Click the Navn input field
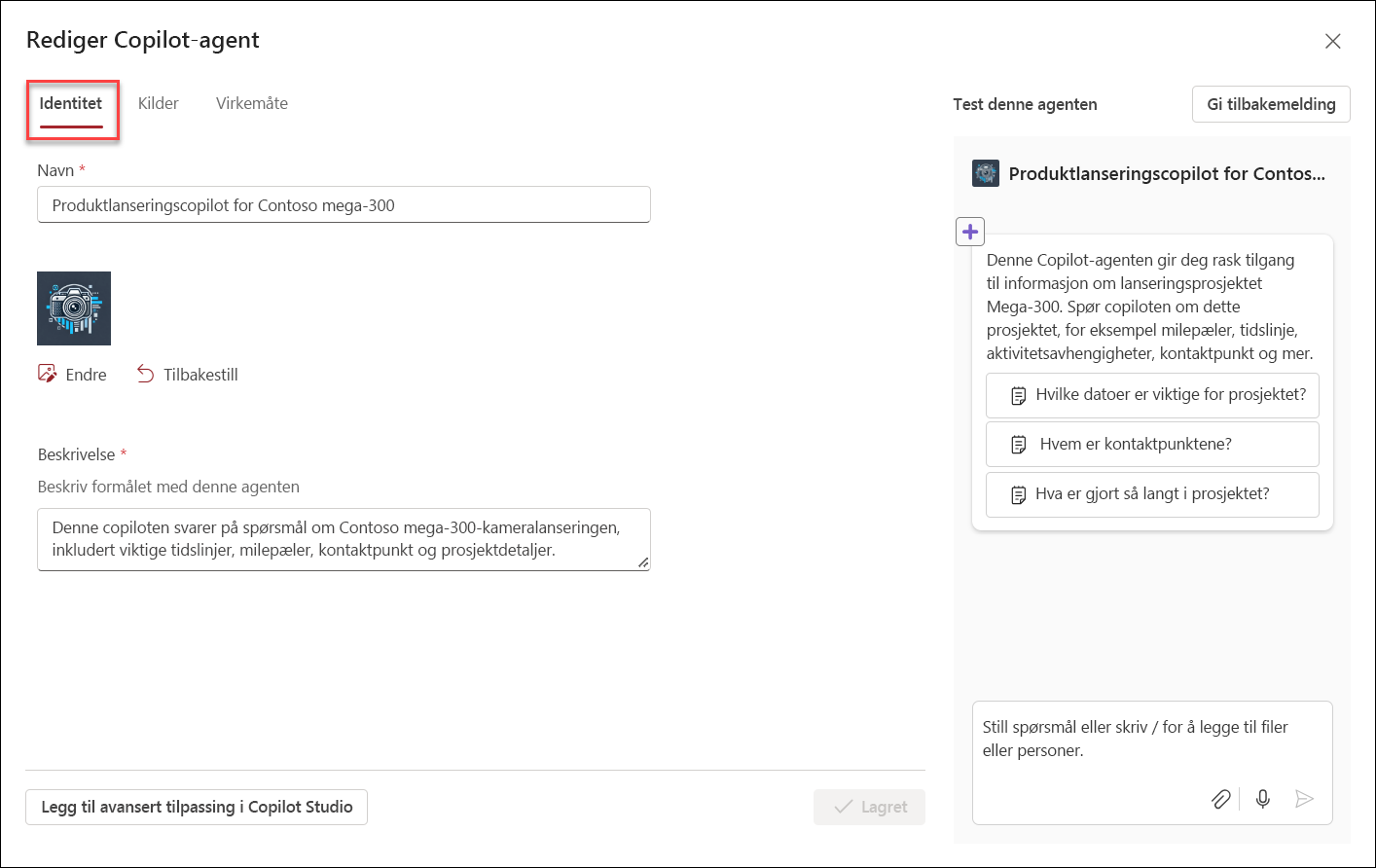Viewport: 1376px width, 868px height. [344, 205]
